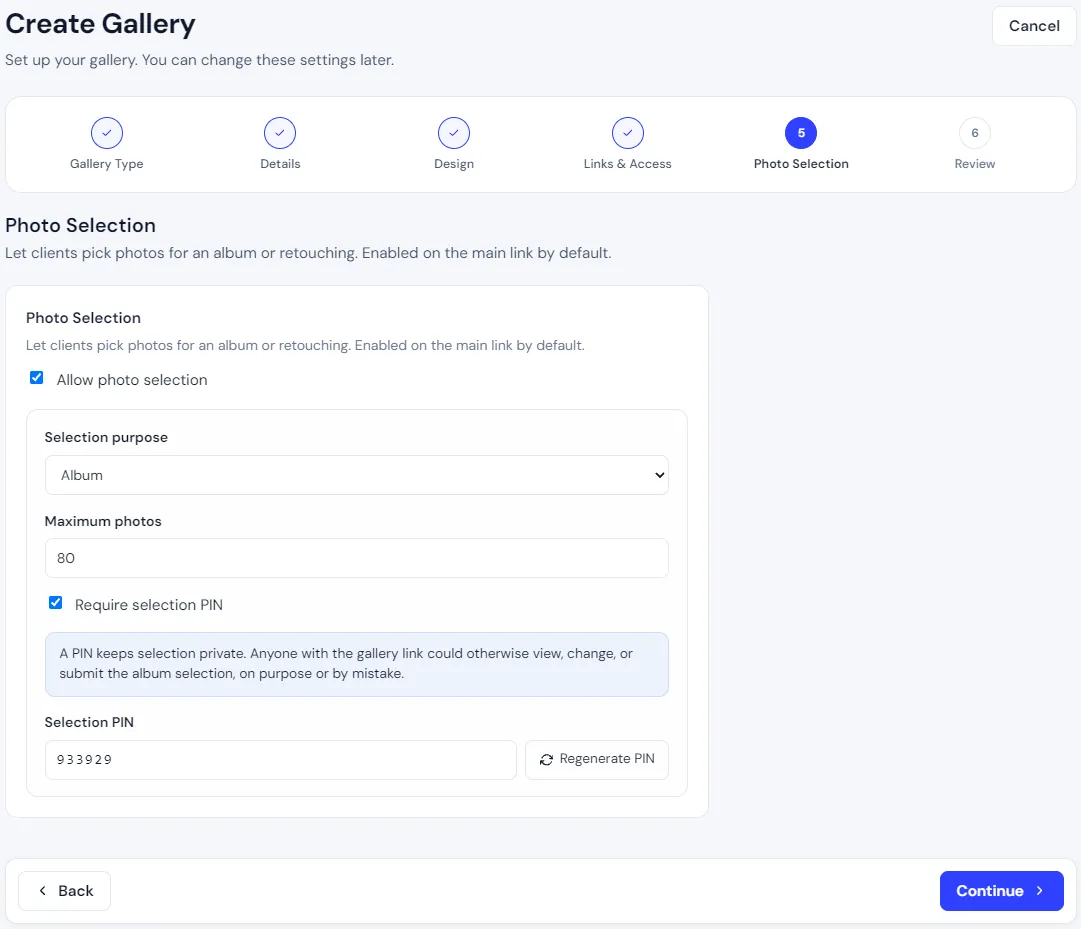Click the Design step label
Image resolution: width=1081 pixels, height=929 pixels.
454,164
